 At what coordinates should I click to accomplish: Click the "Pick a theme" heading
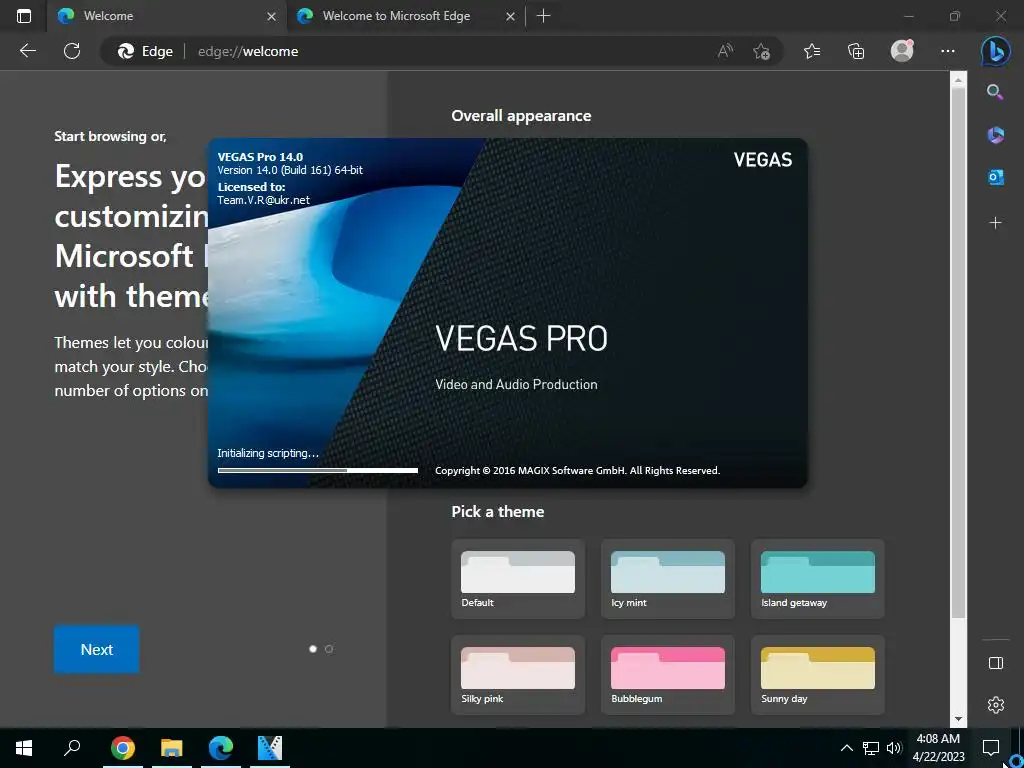(x=498, y=511)
